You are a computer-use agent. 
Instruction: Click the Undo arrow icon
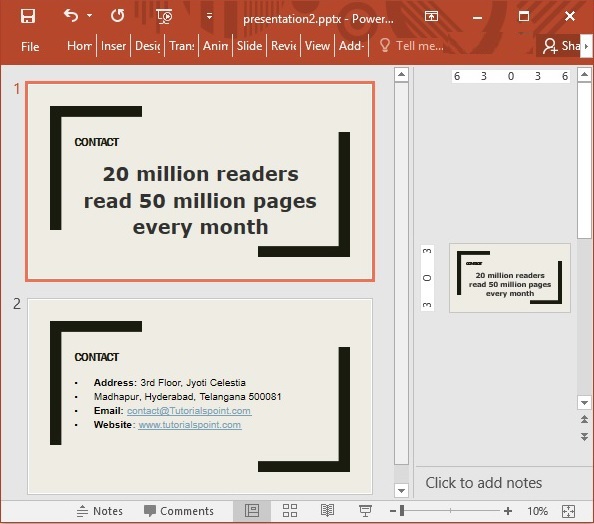(x=71, y=16)
